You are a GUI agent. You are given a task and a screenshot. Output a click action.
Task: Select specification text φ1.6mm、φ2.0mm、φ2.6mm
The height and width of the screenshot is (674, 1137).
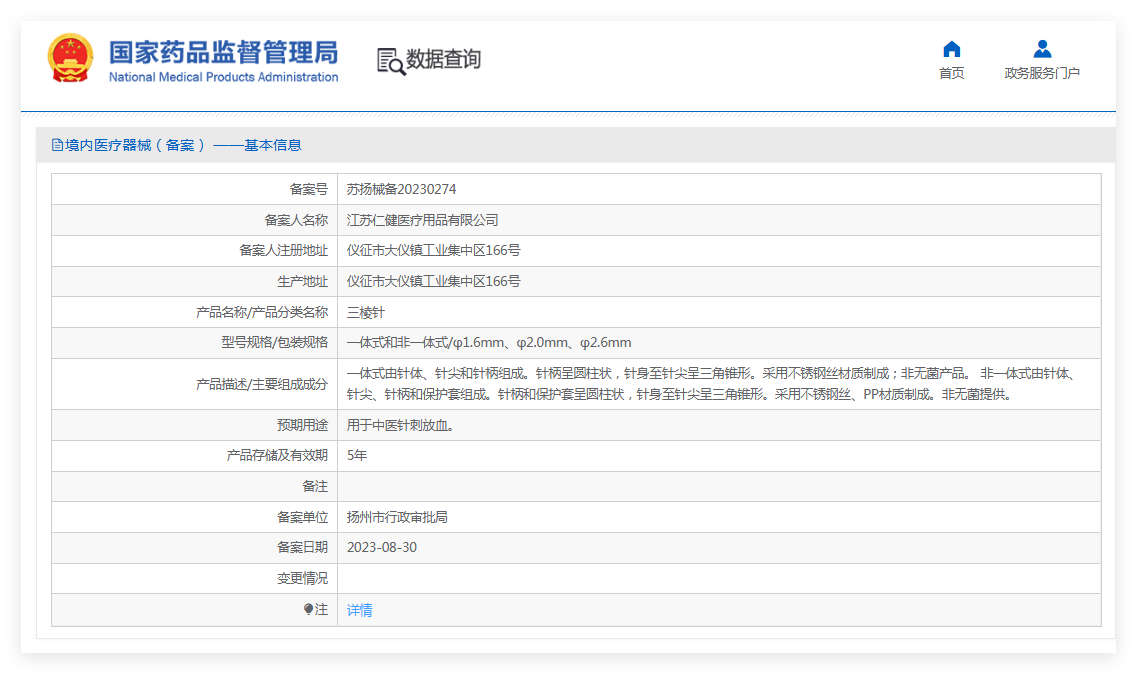tap(542, 342)
